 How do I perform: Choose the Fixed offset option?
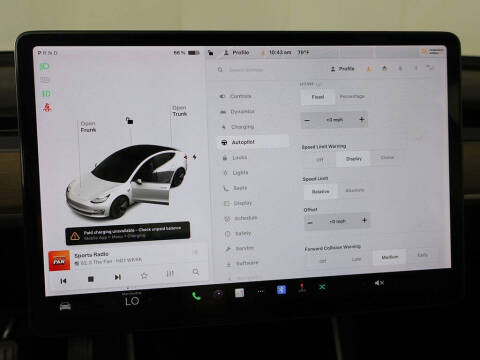coord(318,97)
